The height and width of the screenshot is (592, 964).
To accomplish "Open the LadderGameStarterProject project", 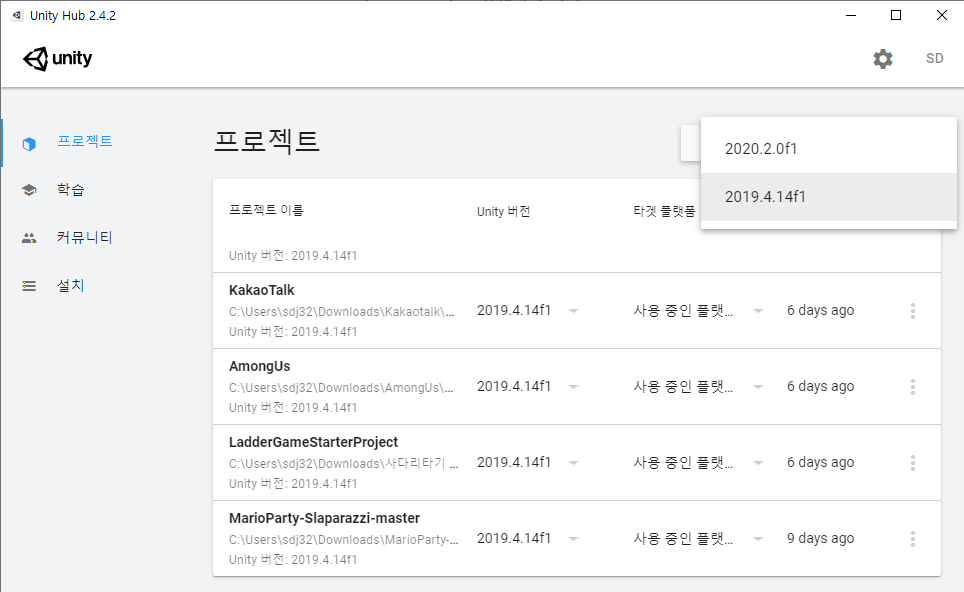I will pyautogui.click(x=313, y=443).
